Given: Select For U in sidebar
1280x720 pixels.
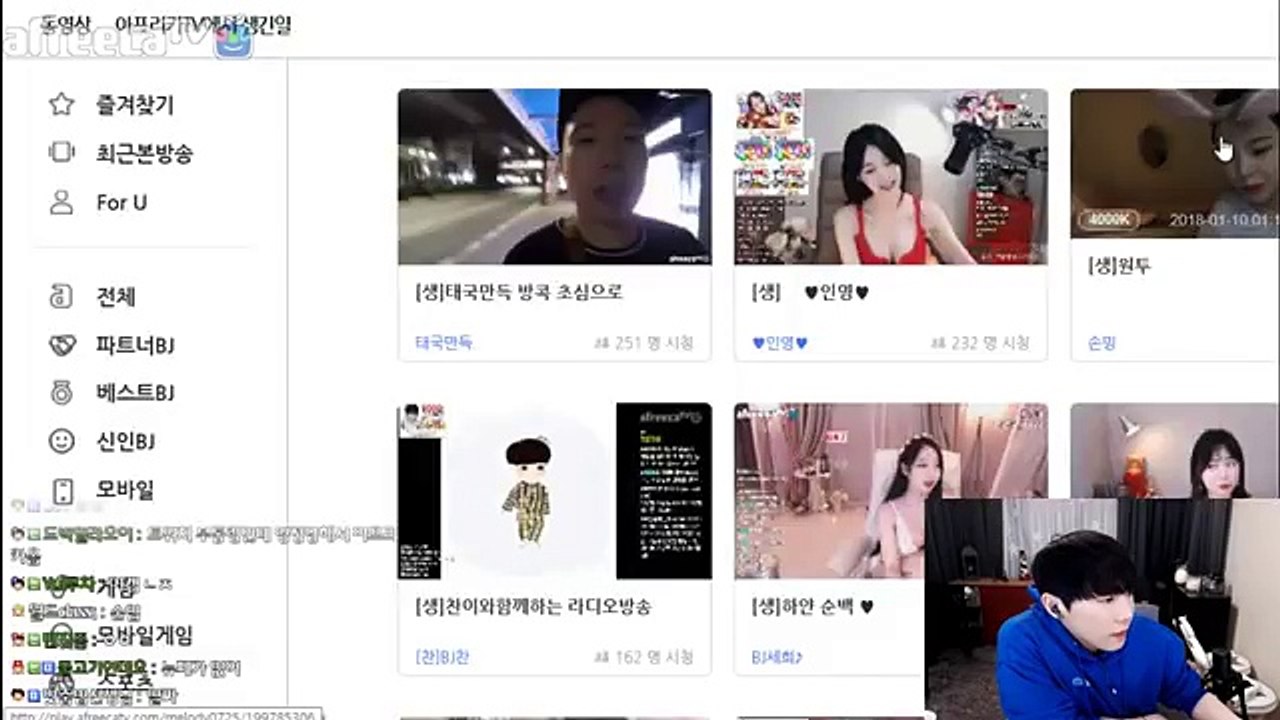Looking at the screenshot, I should click(x=121, y=202).
